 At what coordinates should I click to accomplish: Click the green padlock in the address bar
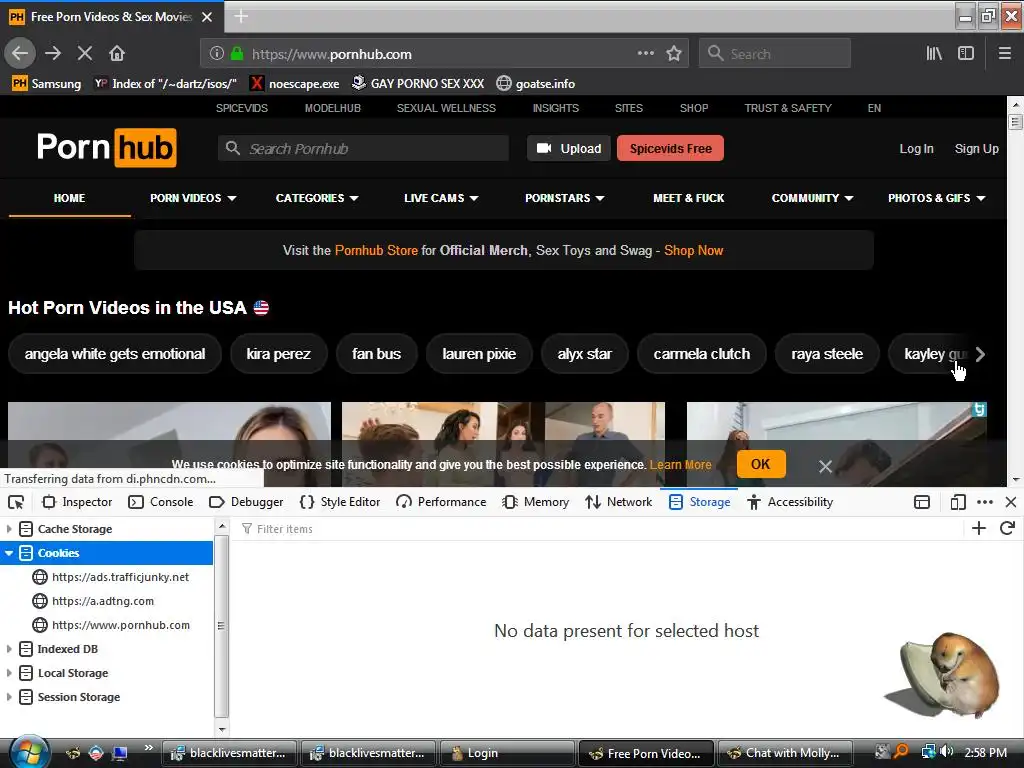click(x=237, y=54)
